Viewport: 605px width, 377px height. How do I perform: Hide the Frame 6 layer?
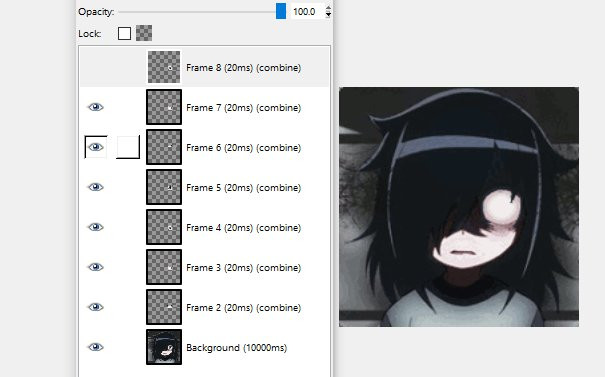coord(95,147)
